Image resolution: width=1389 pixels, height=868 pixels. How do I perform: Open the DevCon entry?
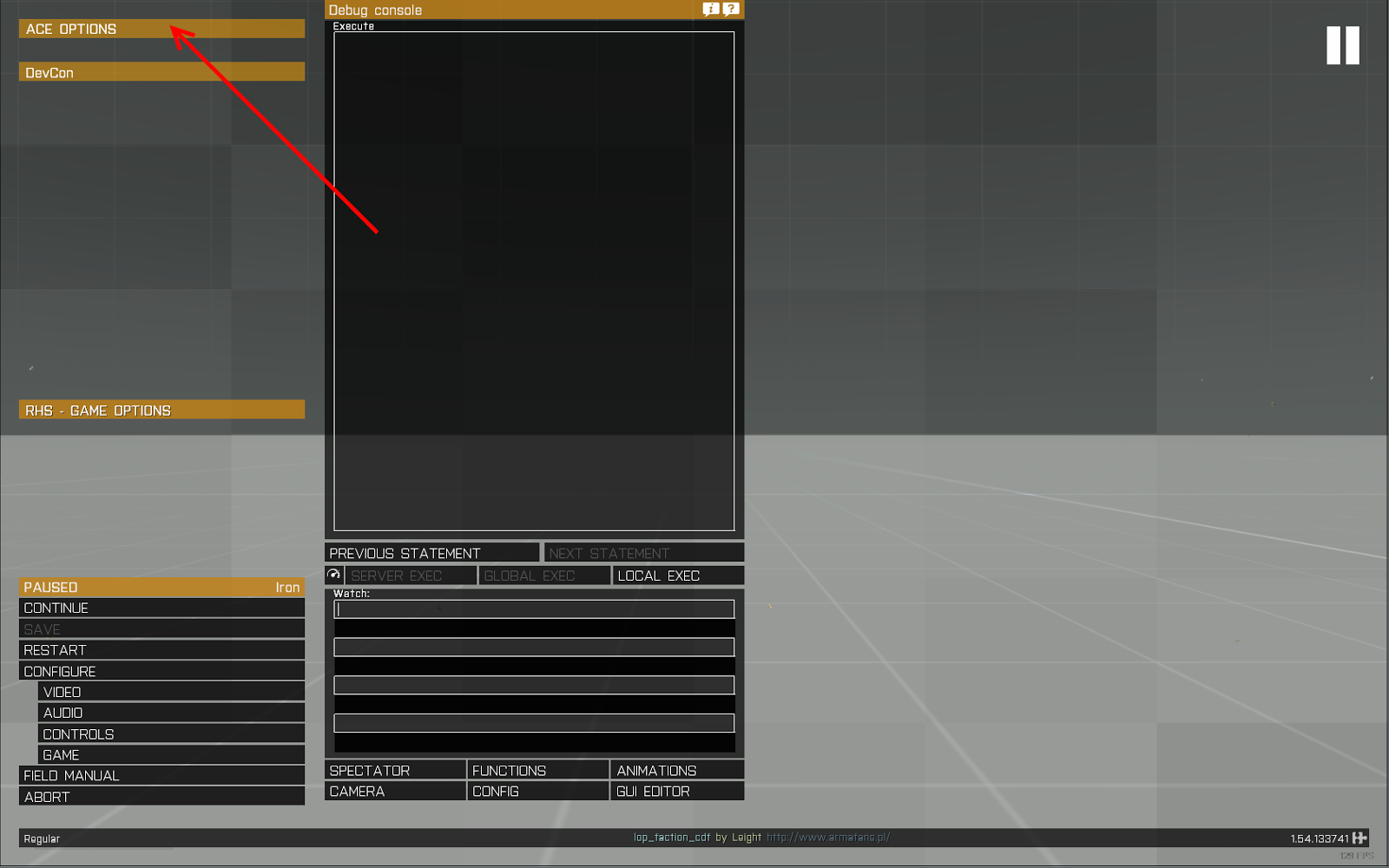[161, 72]
